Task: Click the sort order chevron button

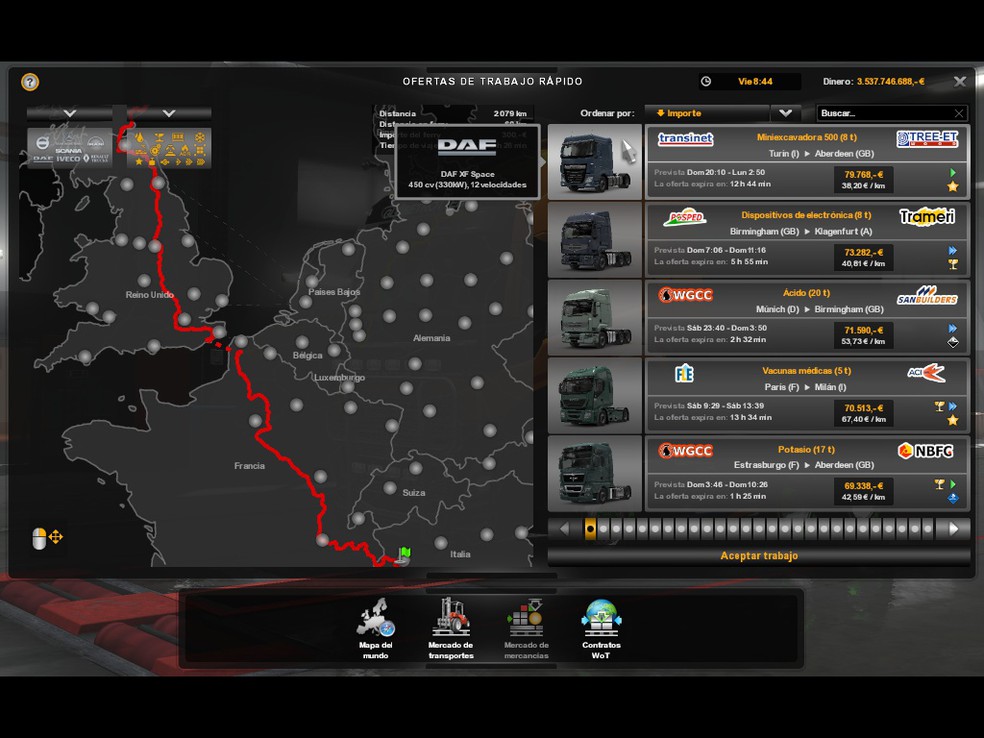Action: pos(786,114)
